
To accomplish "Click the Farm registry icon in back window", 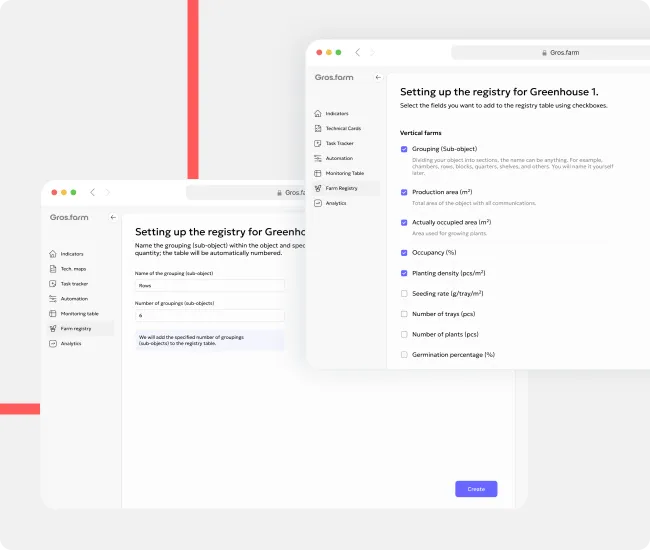I will pos(52,328).
